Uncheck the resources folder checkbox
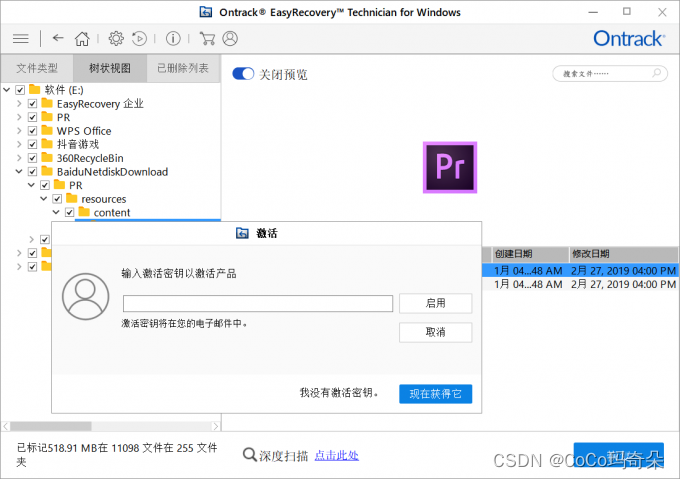Image resolution: width=680 pixels, height=479 pixels. [x=57, y=199]
